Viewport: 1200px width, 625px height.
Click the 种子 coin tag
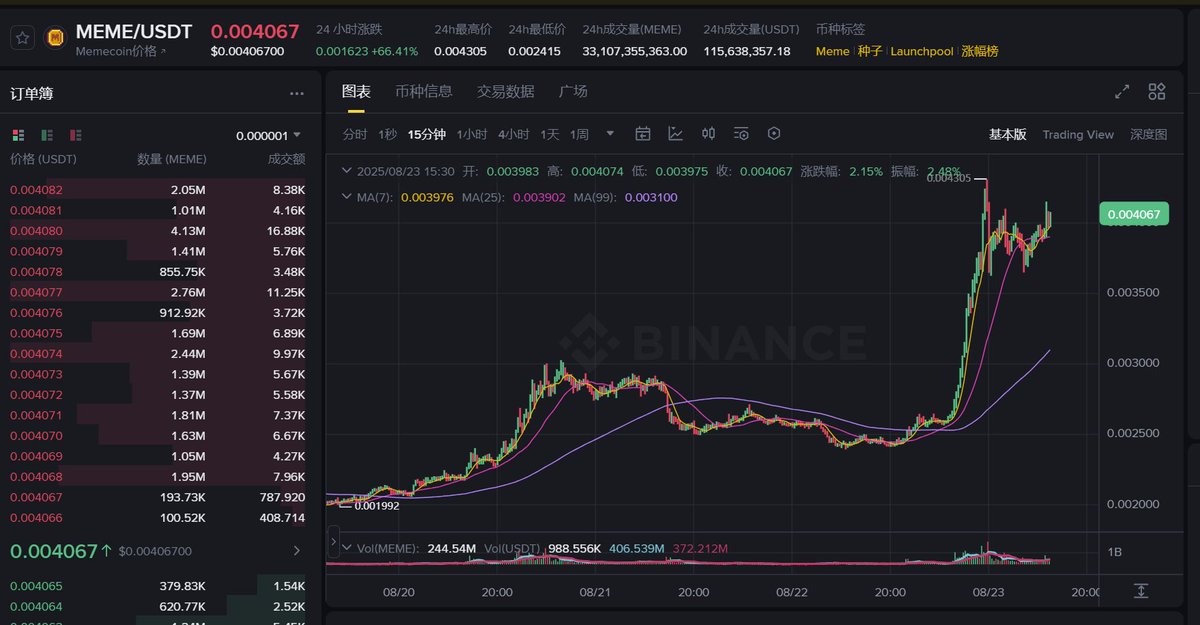click(x=870, y=51)
